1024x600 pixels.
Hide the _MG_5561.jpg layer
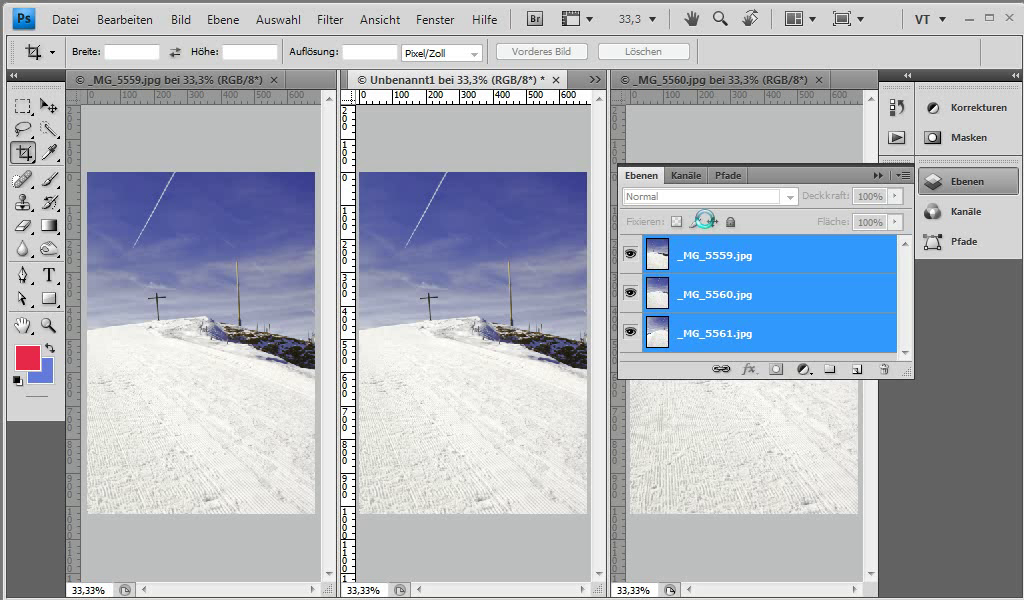tap(630, 332)
